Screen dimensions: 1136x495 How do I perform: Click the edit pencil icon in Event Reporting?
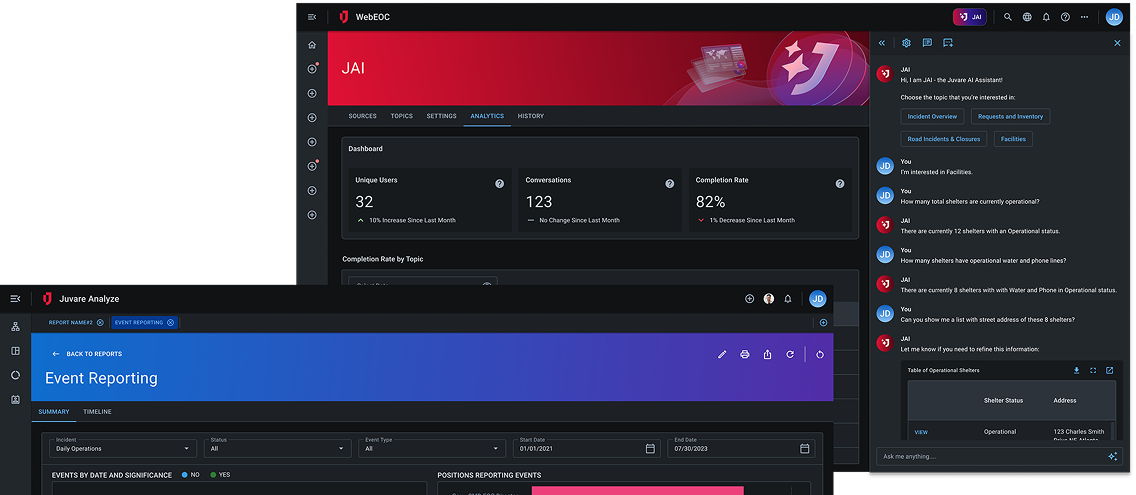(x=721, y=354)
